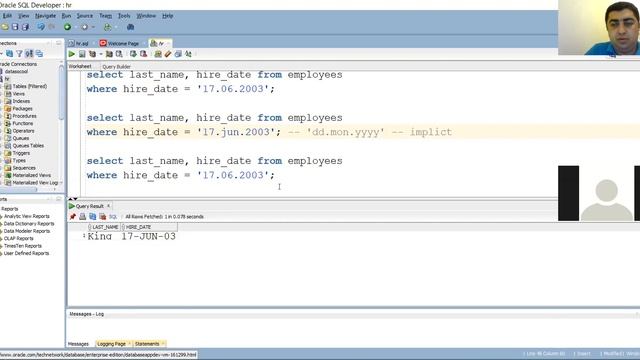This screenshot has width=640, height=360.
Task: Click the Save All icon
Action: (25, 27)
